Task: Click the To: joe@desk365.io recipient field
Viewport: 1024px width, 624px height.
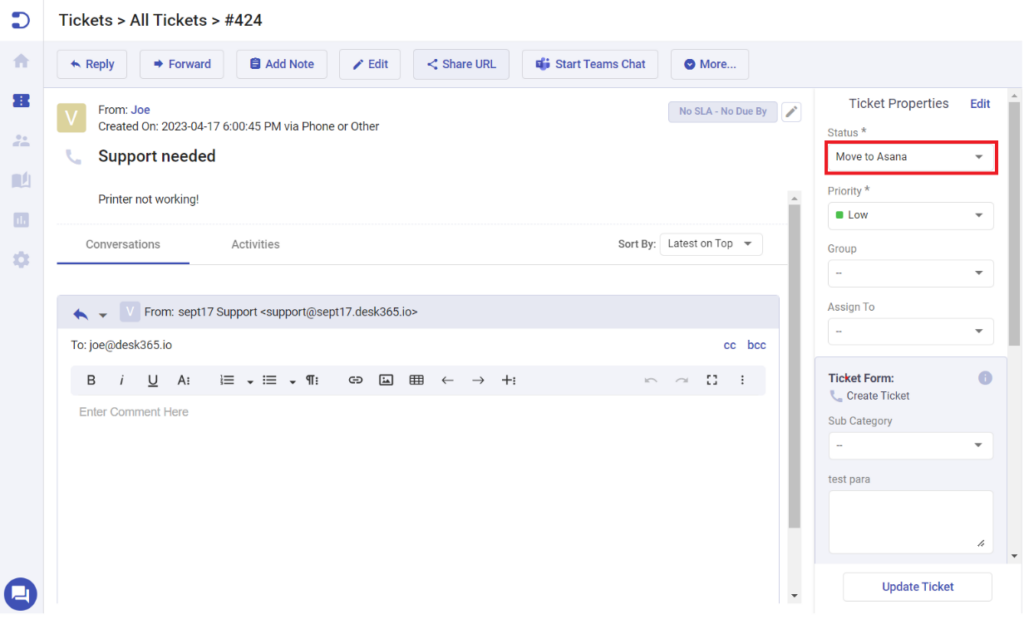Action: point(121,345)
